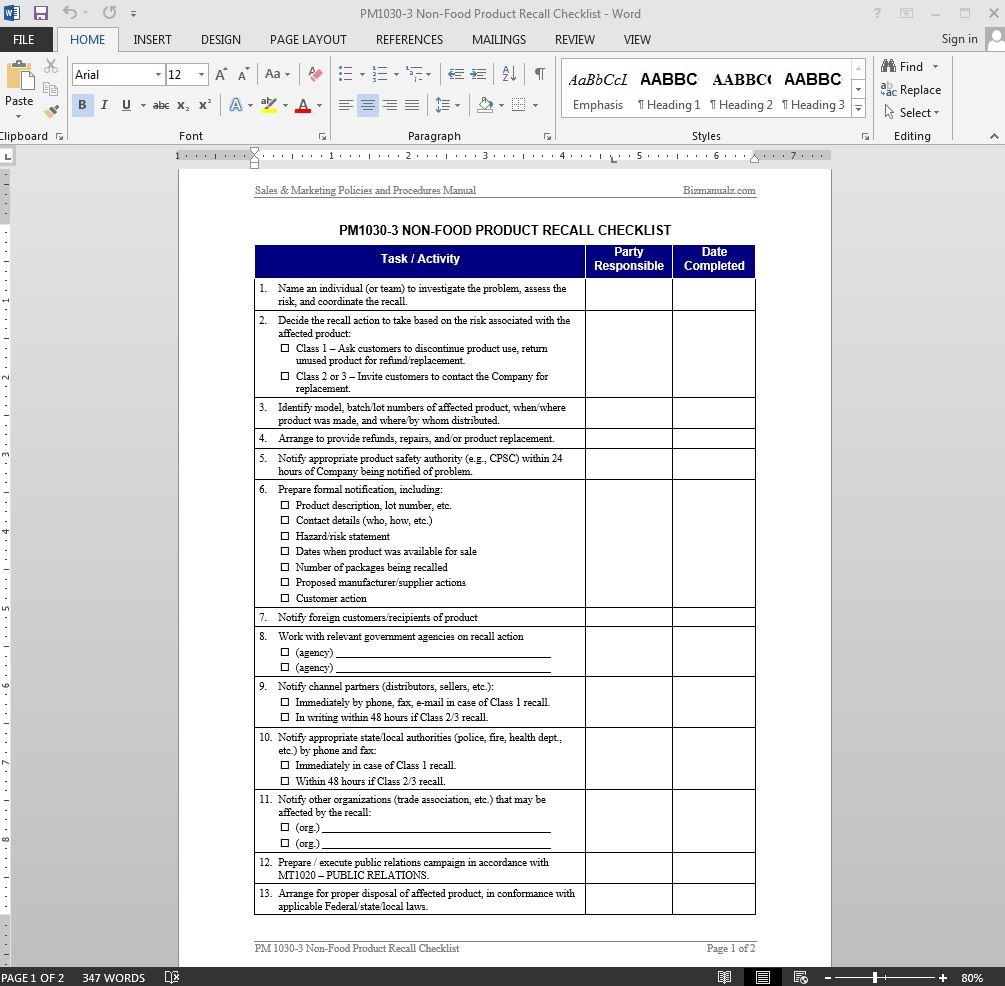Switch to the REFERENCES tab
The width and height of the screenshot is (1005, 986).
(409, 40)
